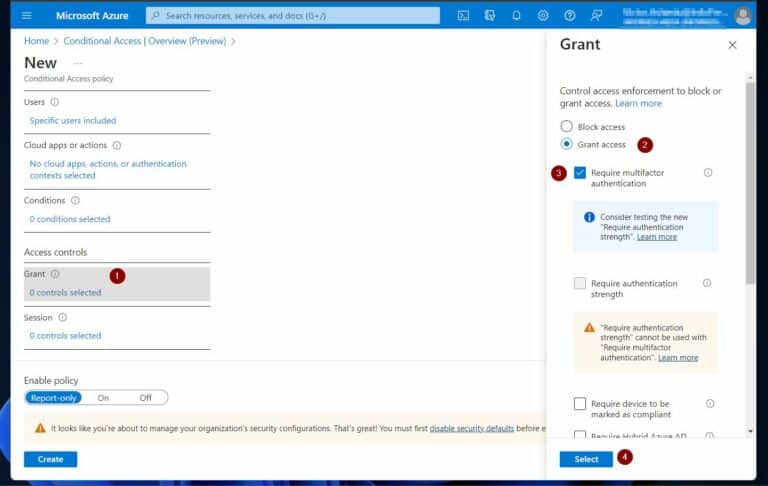Open Grant 0 controls selected link
Viewport: 768px width, 486px height.
tap(66, 292)
